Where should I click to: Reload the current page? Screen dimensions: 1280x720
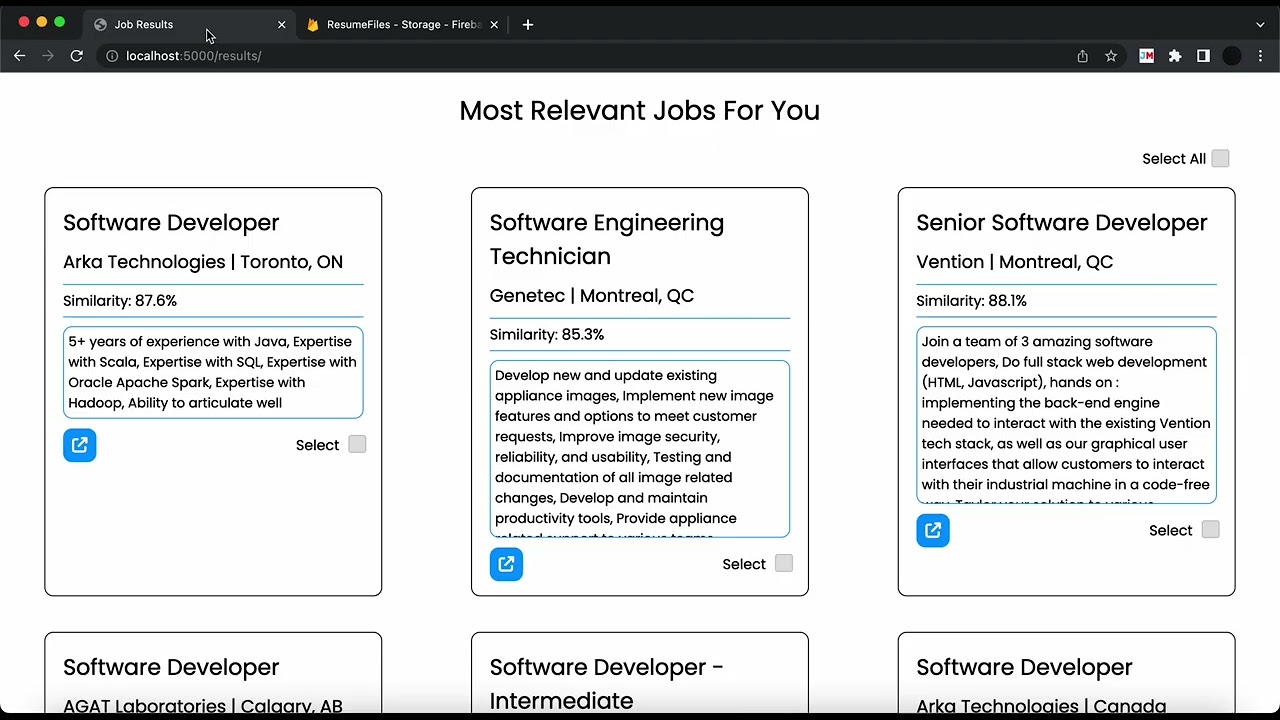pyautogui.click(x=76, y=56)
